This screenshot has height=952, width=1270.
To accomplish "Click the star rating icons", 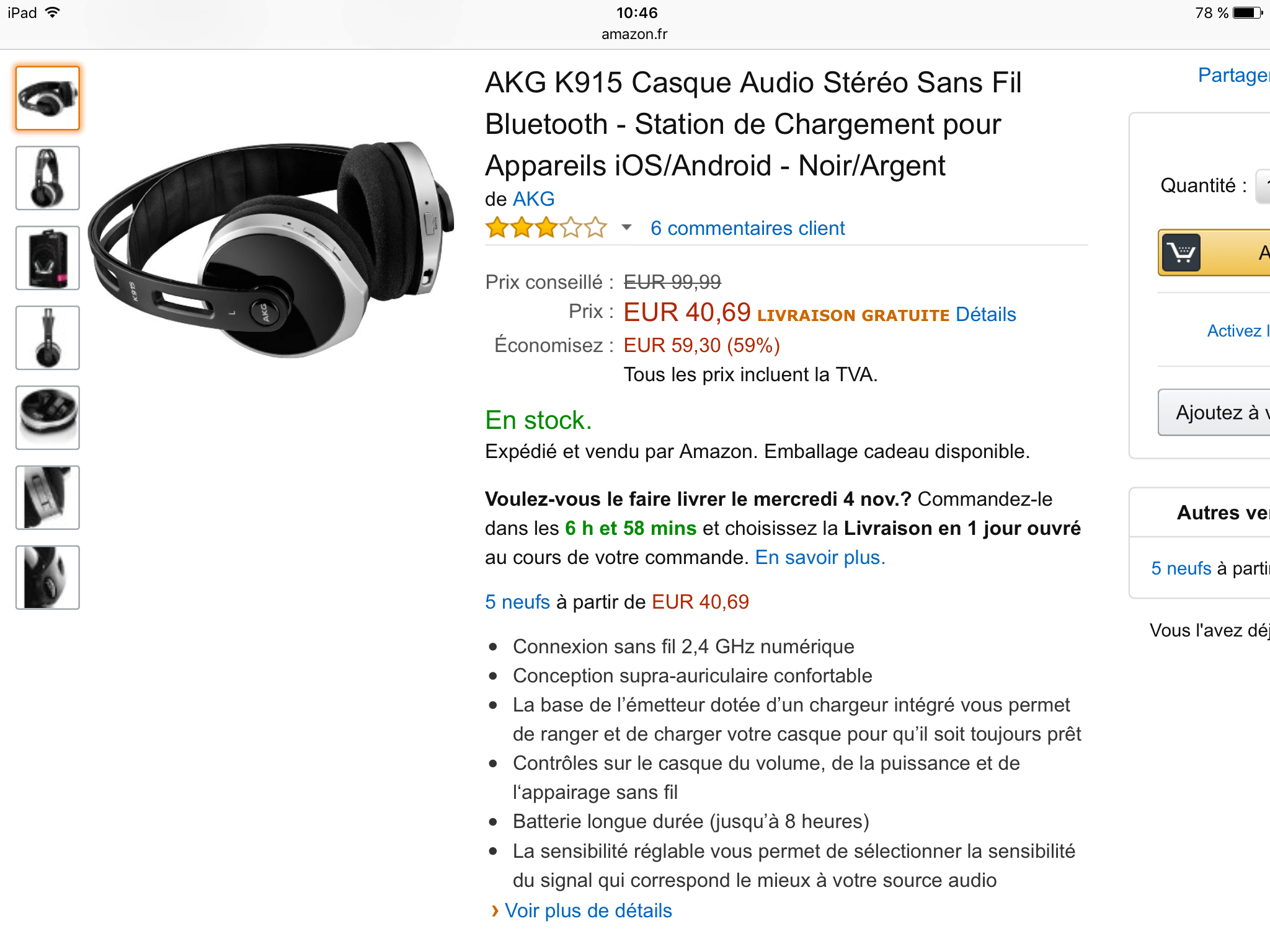I will [x=546, y=228].
